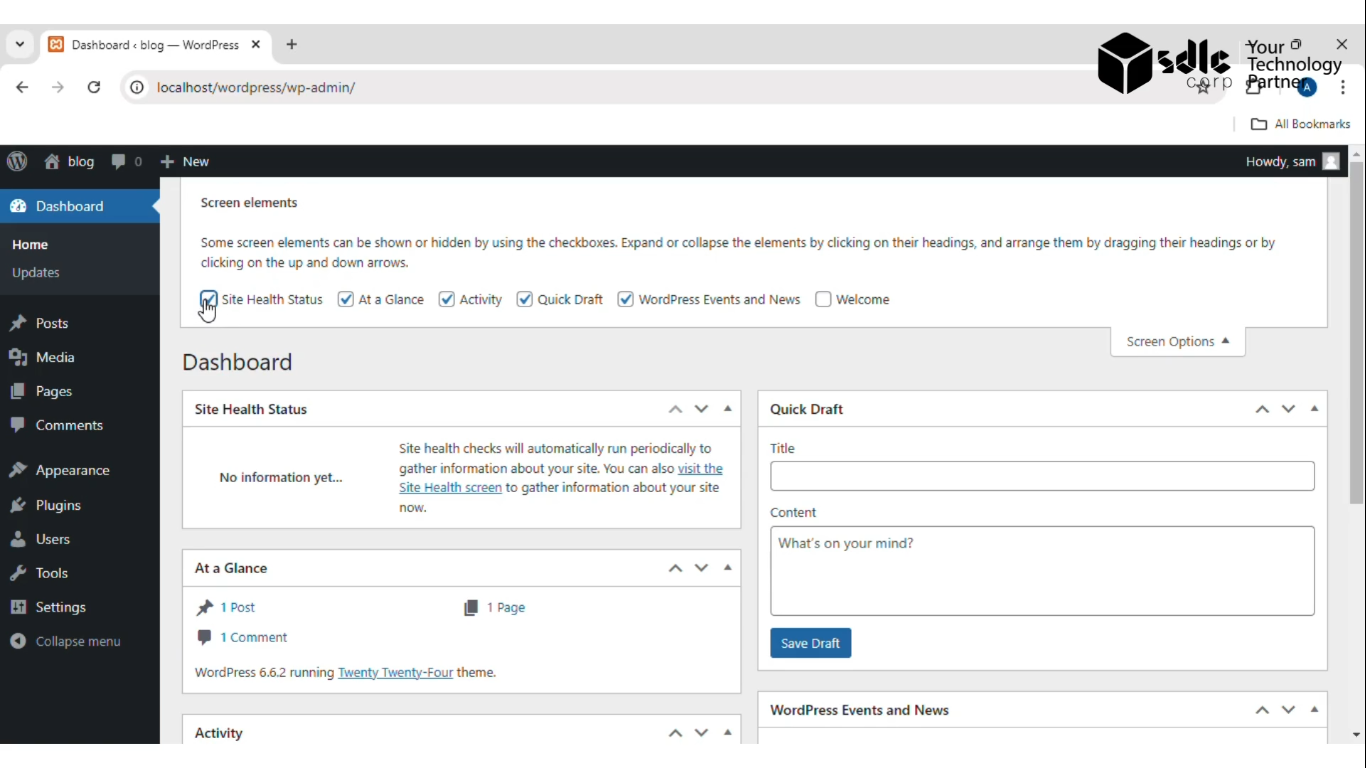Click the blog home icon in admin bar
The image size is (1366, 768).
click(x=52, y=161)
